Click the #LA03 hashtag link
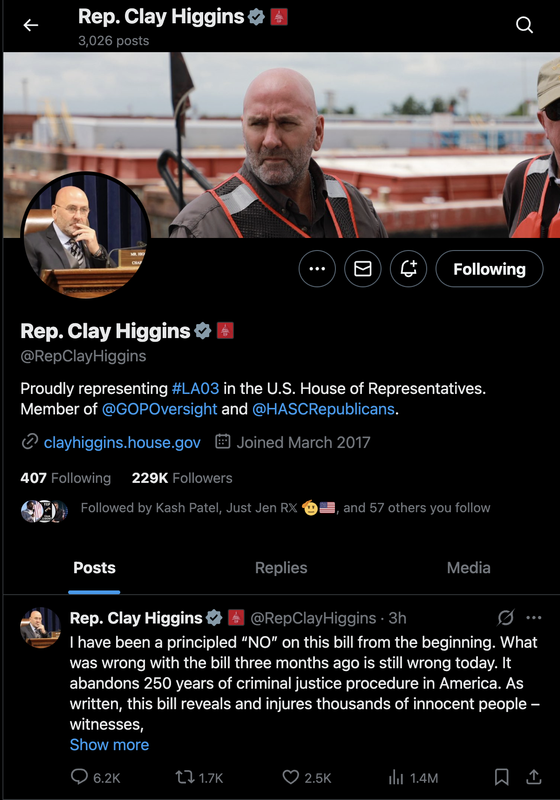560x800 pixels. coord(195,389)
